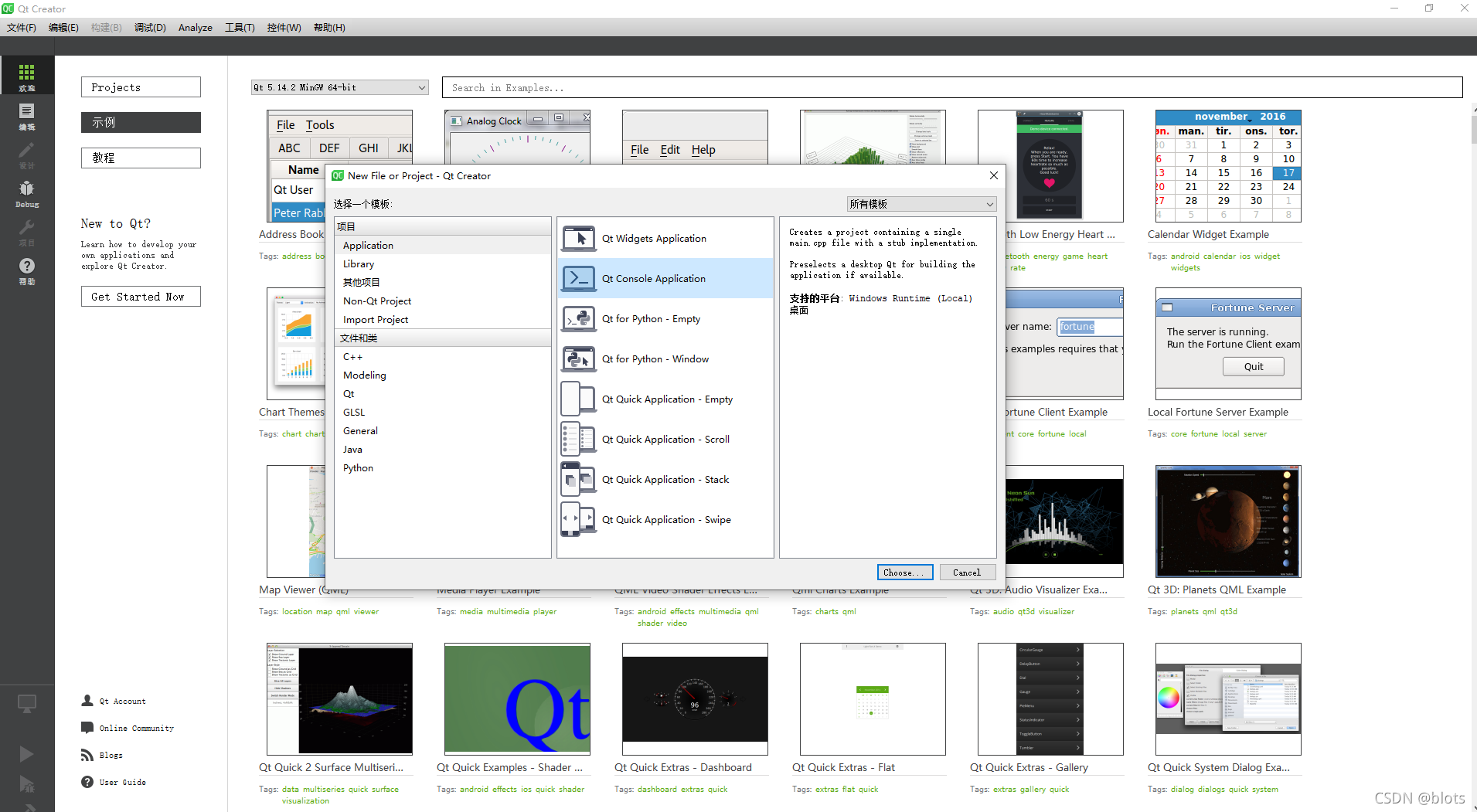This screenshot has width=1477, height=812.
Task: Click the Run play button in sidebar
Action: pyautogui.click(x=27, y=753)
